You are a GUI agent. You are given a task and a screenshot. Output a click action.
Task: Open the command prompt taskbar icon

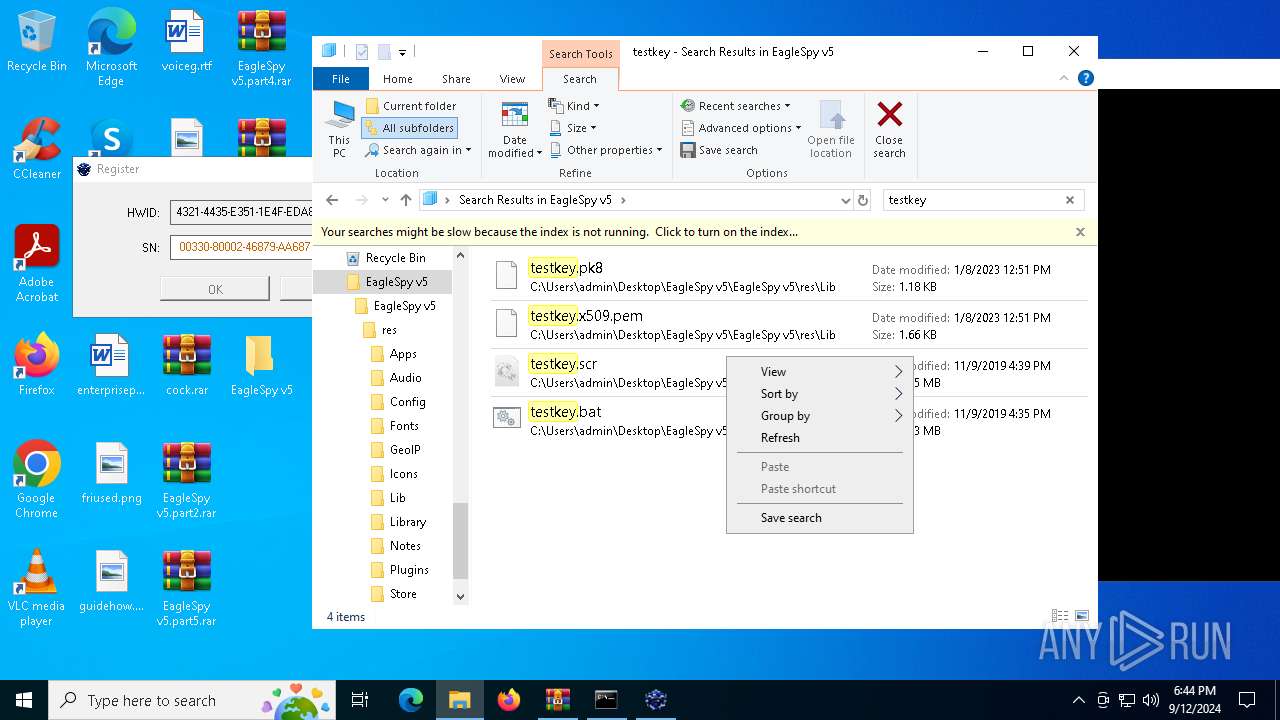click(606, 700)
